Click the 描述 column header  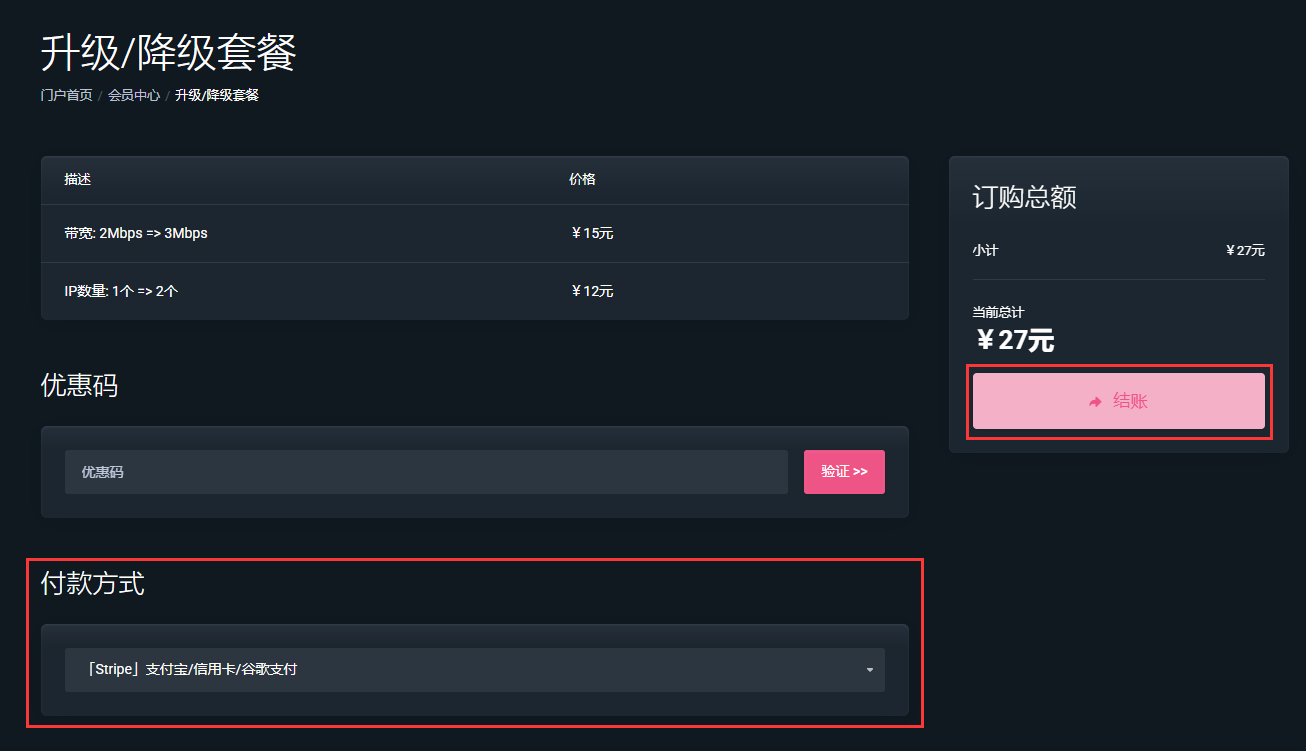78,180
